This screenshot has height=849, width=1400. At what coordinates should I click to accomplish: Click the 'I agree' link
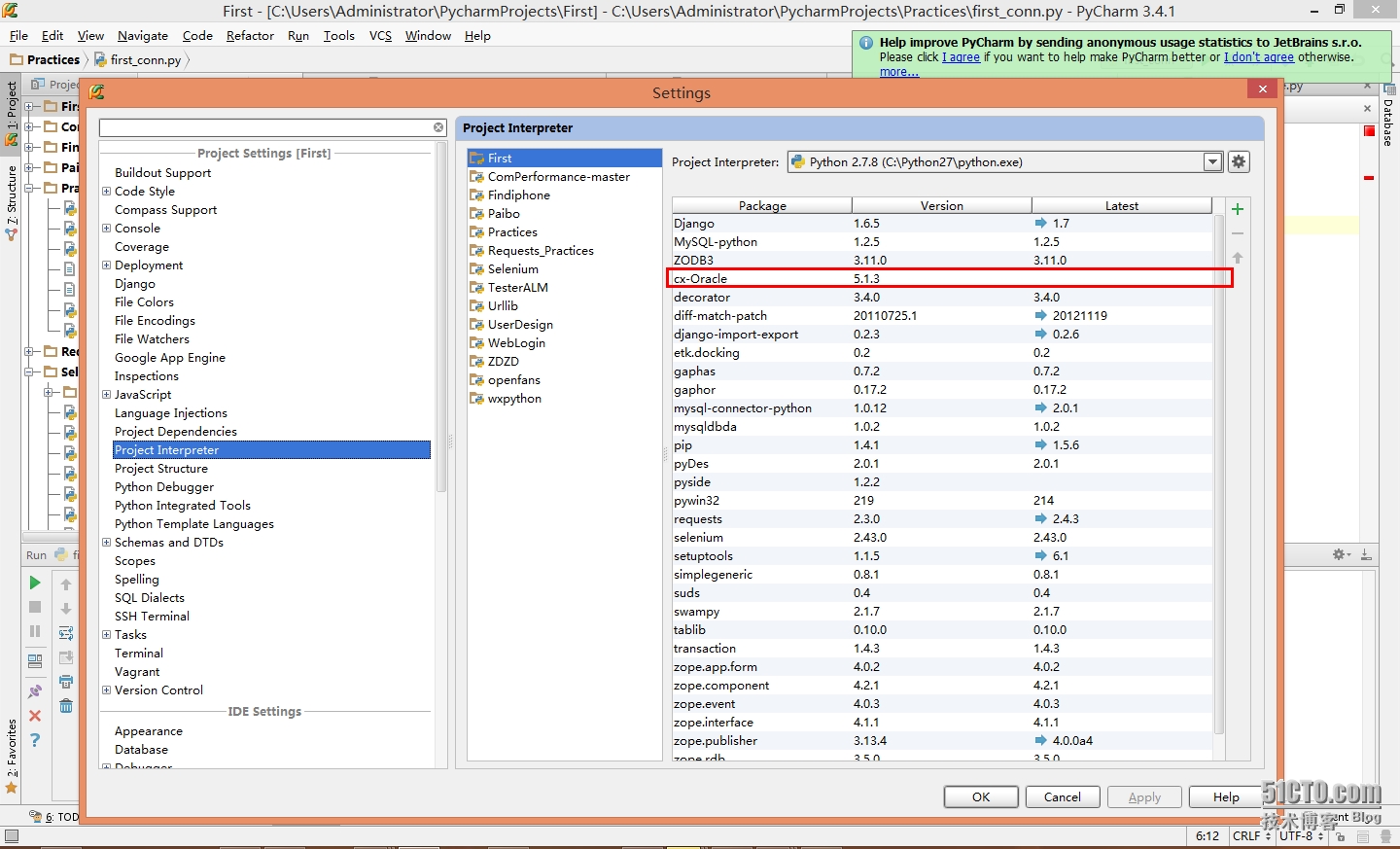pos(961,57)
